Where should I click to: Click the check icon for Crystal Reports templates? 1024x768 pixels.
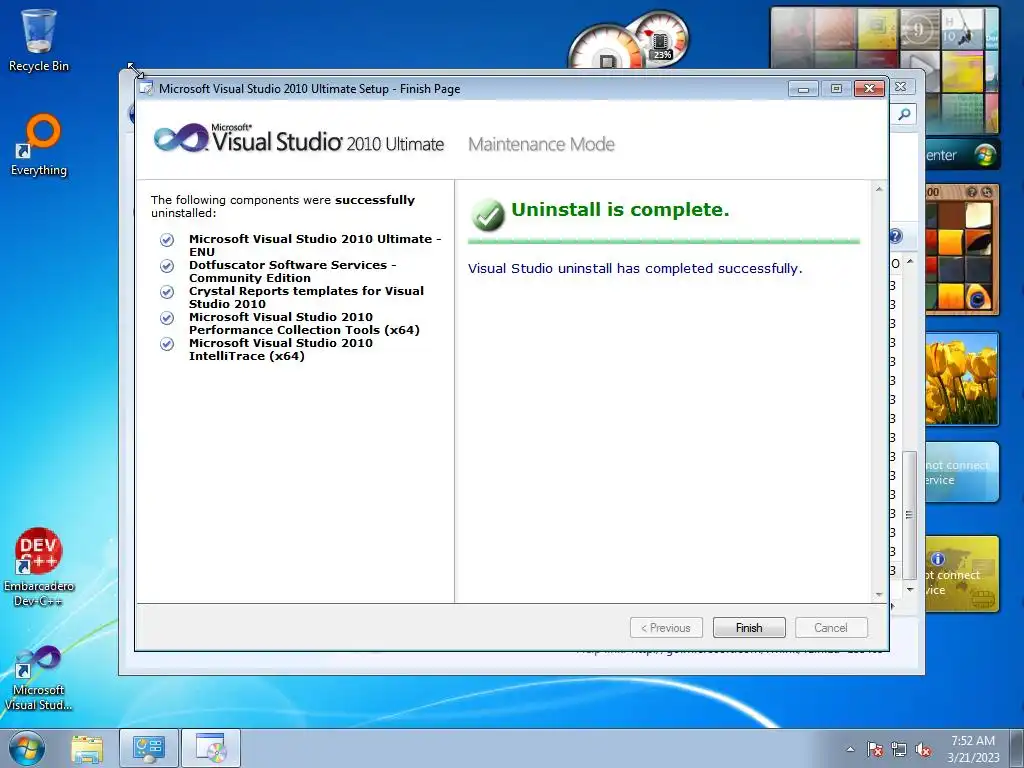[x=167, y=292]
